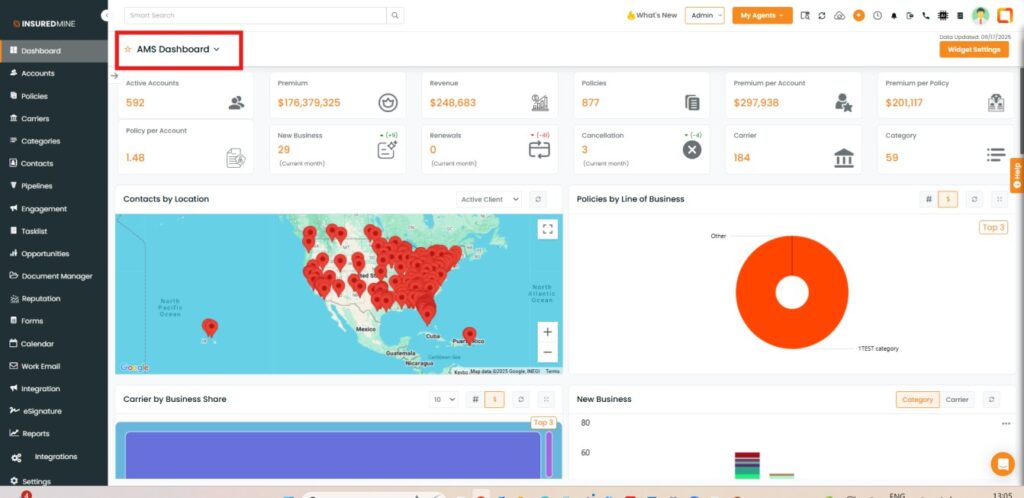The image size is (1024, 498).
Task: Click the clock history icon in header
Action: click(x=877, y=16)
